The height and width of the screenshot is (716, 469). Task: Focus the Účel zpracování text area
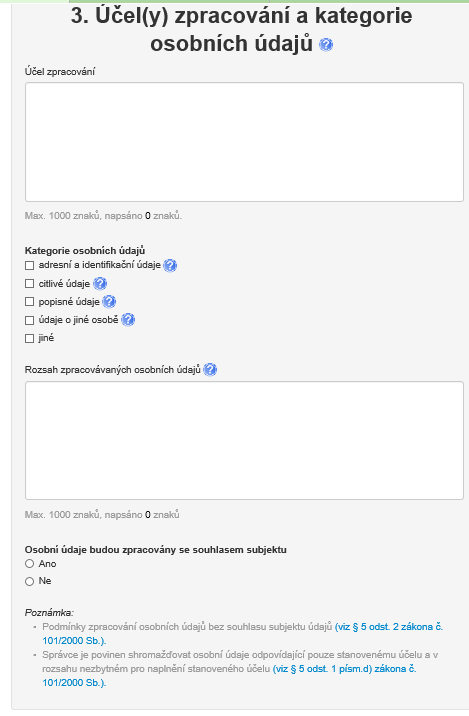[244, 142]
